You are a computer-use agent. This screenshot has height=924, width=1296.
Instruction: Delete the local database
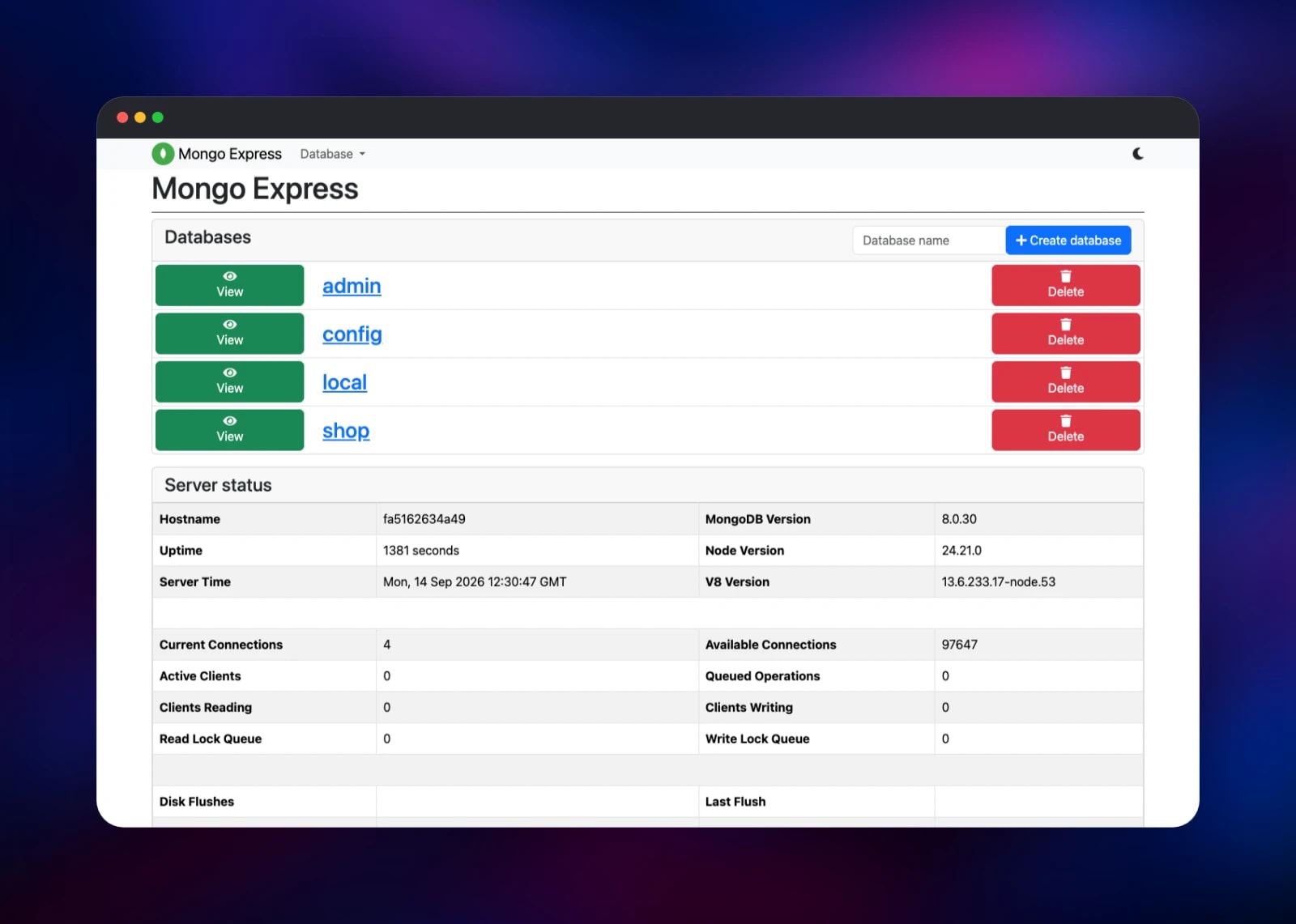1066,381
